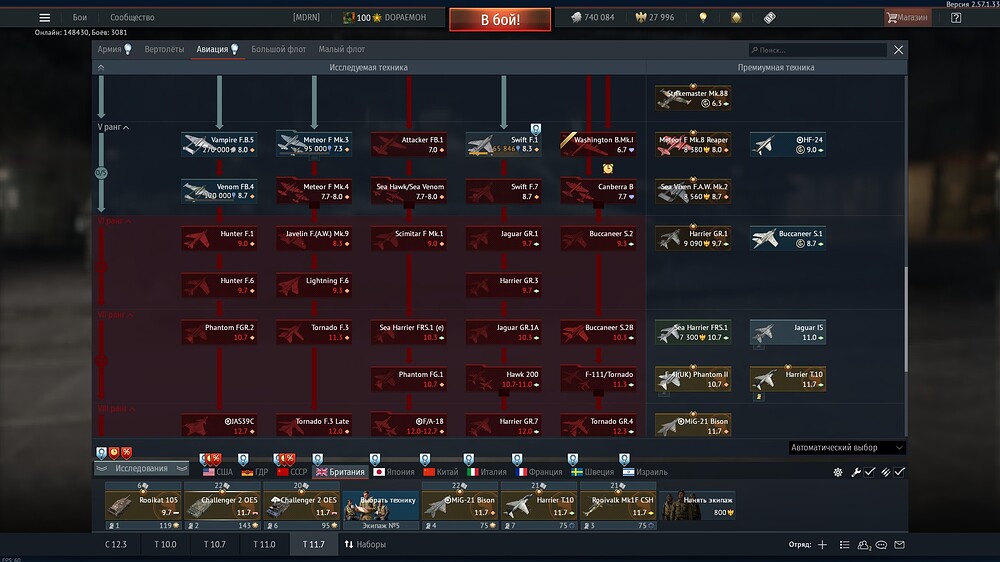
Task: Click the В бой! button
Action: (x=500, y=20)
